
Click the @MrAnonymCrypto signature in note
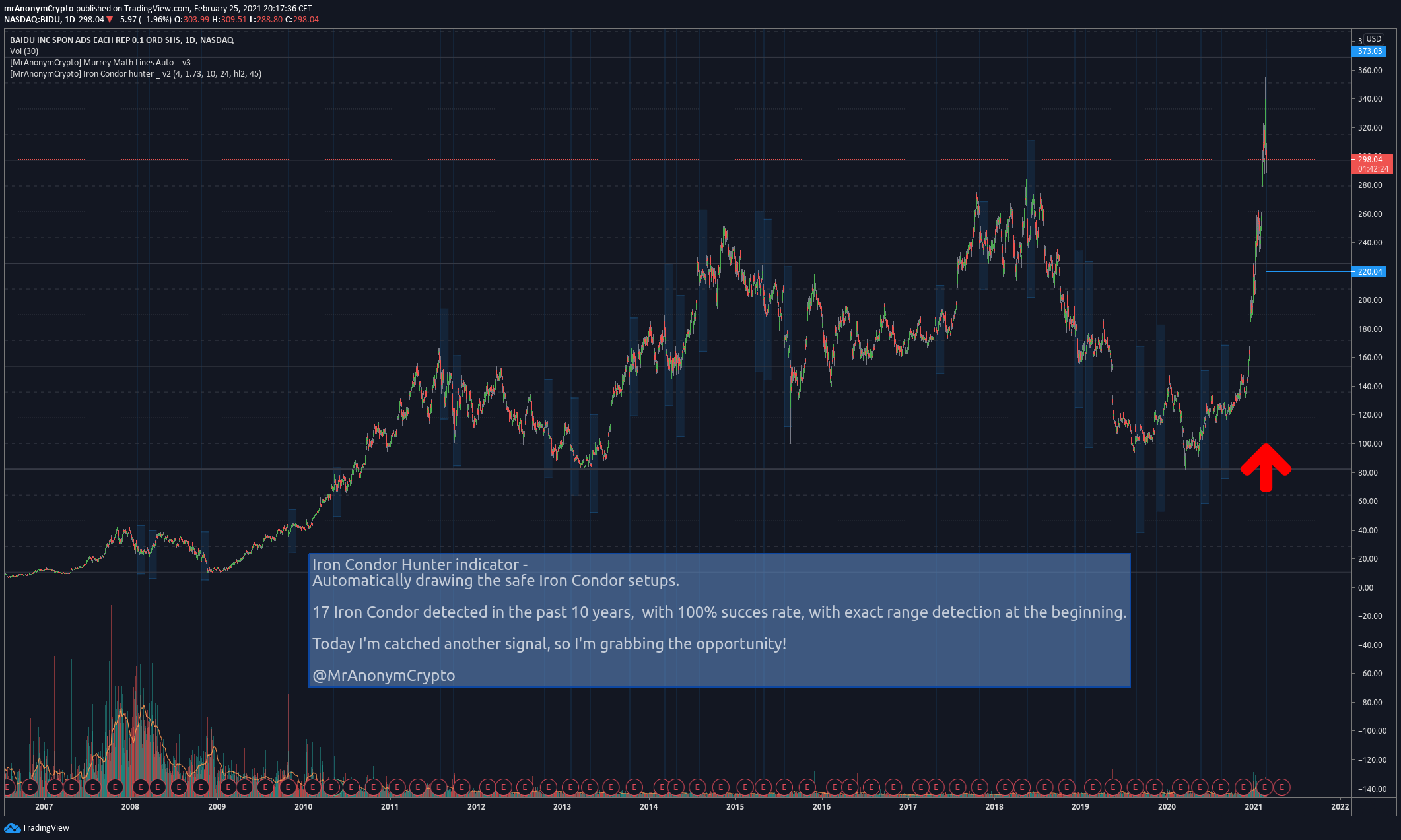(384, 676)
